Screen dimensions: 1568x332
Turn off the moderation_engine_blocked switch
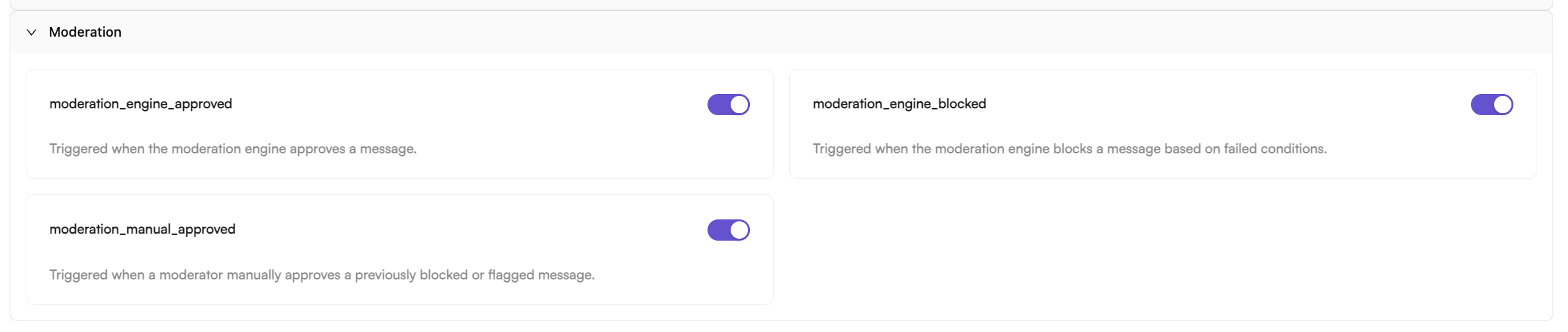point(1492,104)
